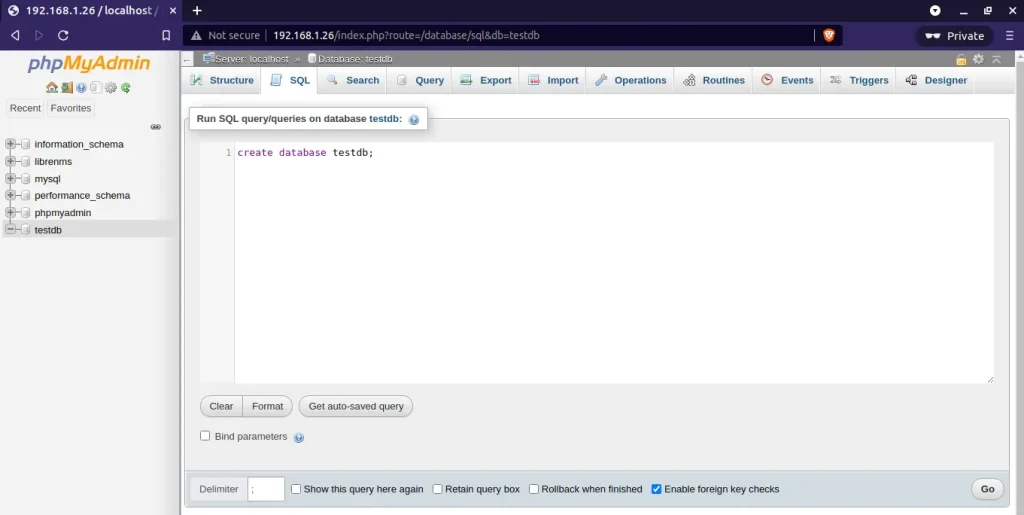This screenshot has height=515, width=1024.
Task: Open navigation panel settings gear icon
Action: pos(110,87)
